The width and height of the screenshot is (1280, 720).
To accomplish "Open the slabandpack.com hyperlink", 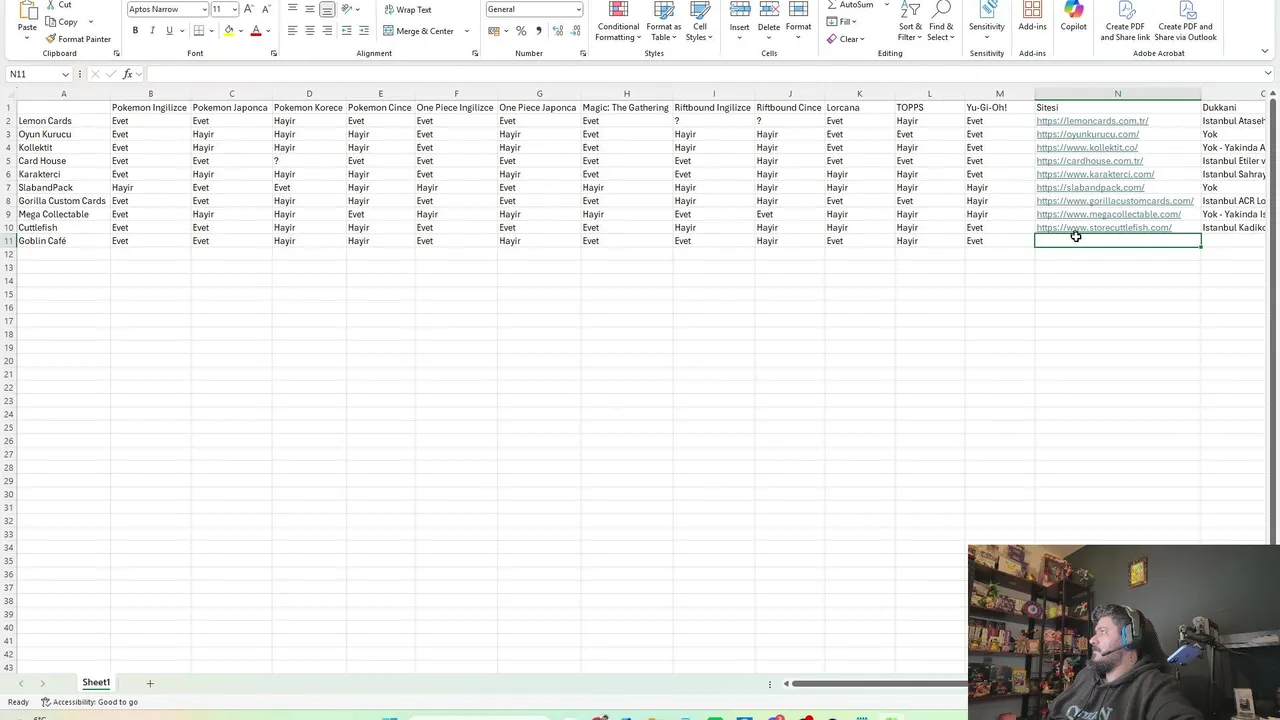I will pyautogui.click(x=1090, y=188).
